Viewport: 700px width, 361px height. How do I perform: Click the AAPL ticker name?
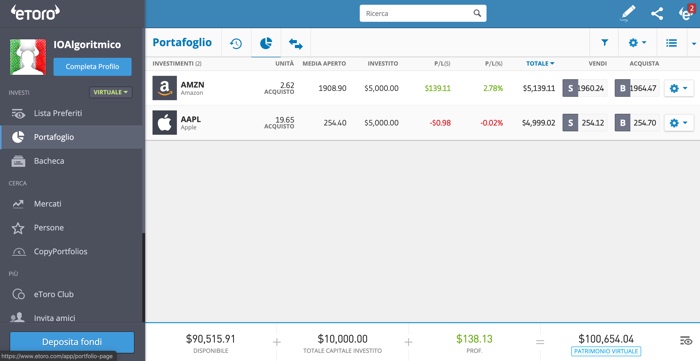tap(191, 120)
